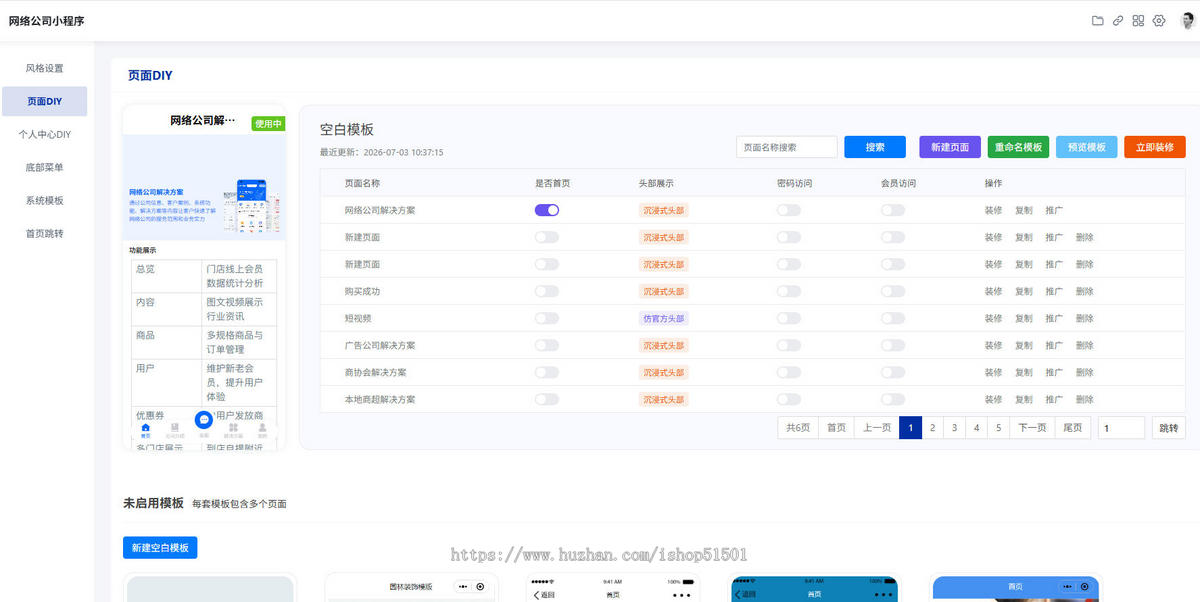Open 系统模板 in sidebar
Screen dimensions: 1200x602
(44, 200)
